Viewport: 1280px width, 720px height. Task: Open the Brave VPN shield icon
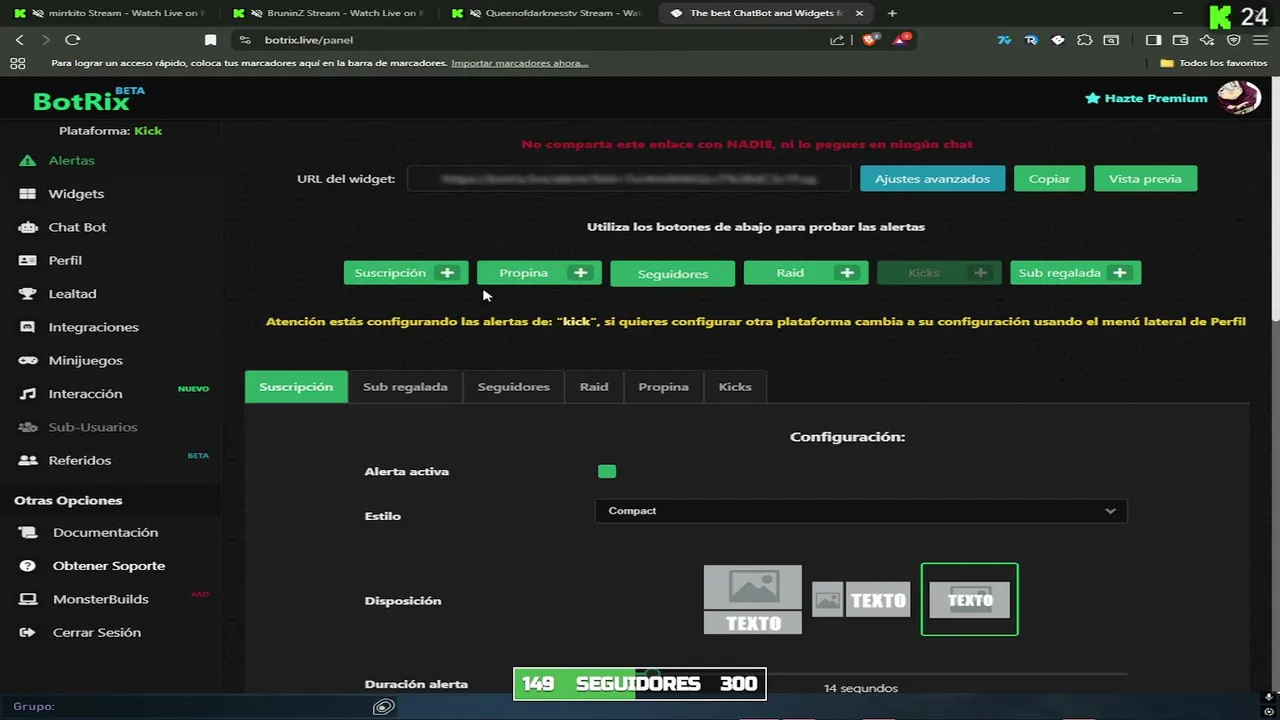point(1234,40)
